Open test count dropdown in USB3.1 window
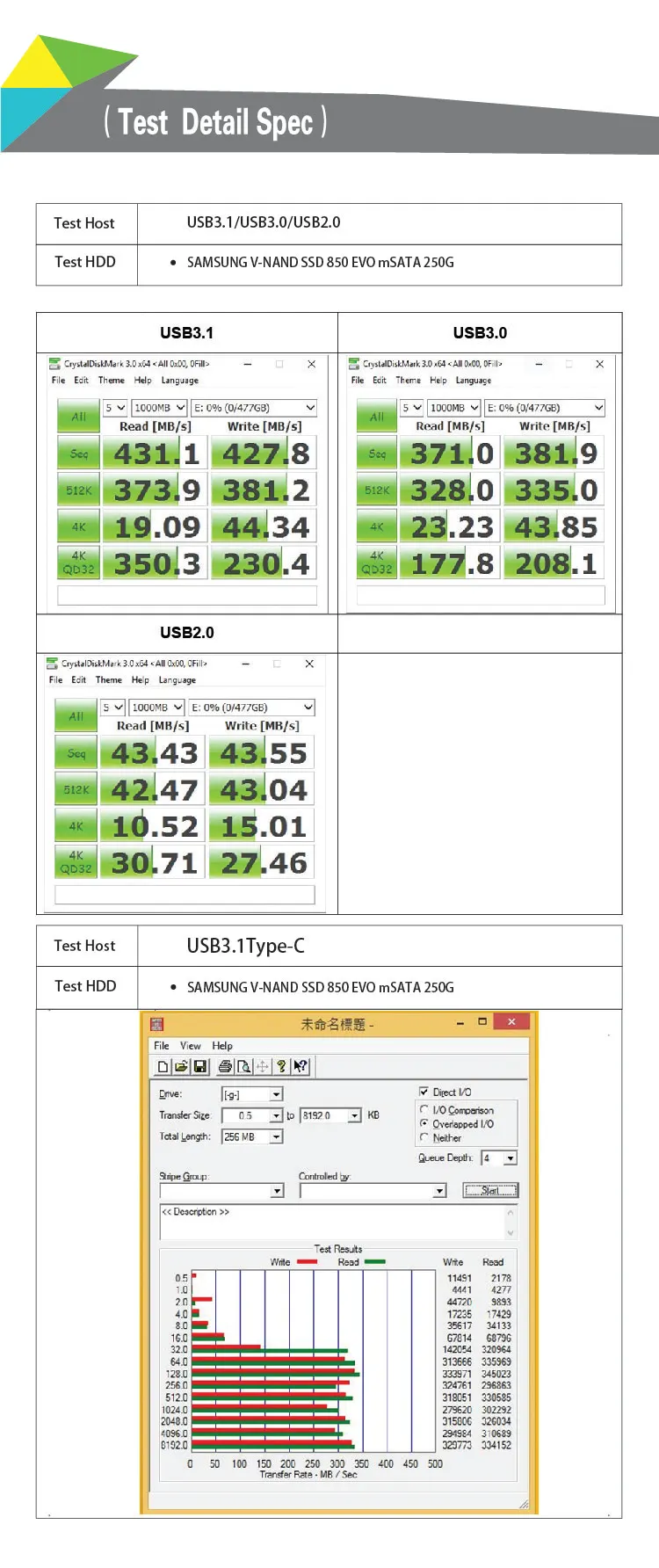This screenshot has height=1568, width=659. (115, 408)
